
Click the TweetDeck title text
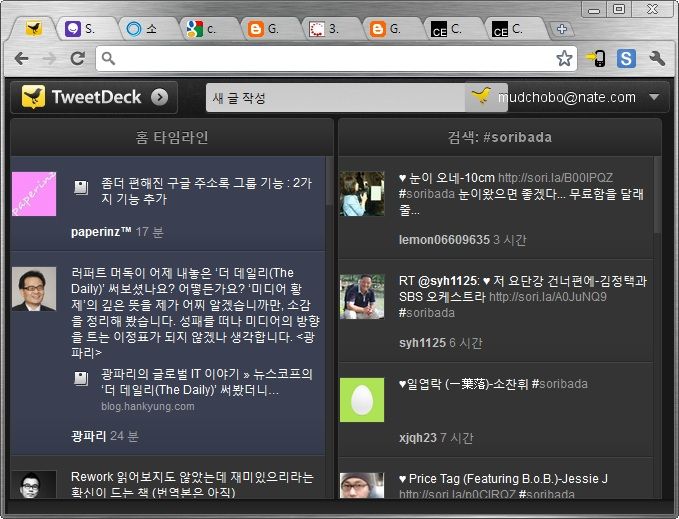pyautogui.click(x=96, y=97)
